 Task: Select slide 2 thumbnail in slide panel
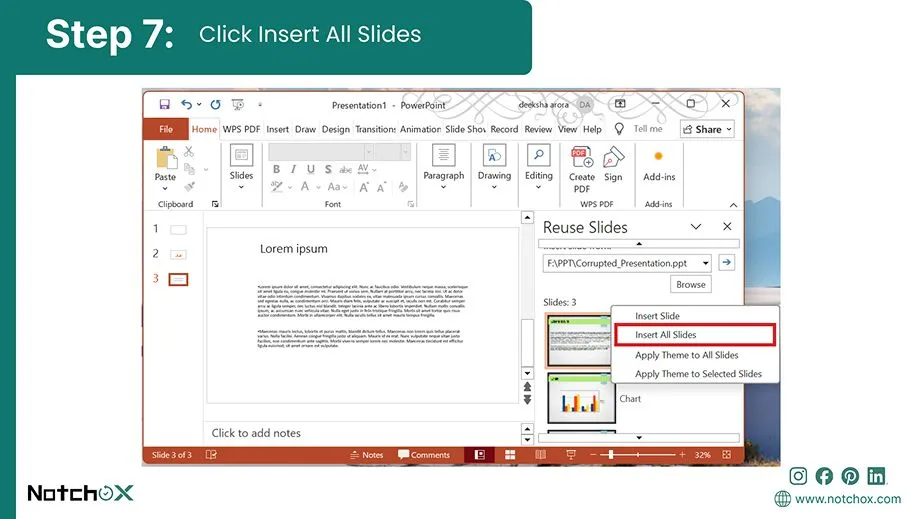[178, 255]
